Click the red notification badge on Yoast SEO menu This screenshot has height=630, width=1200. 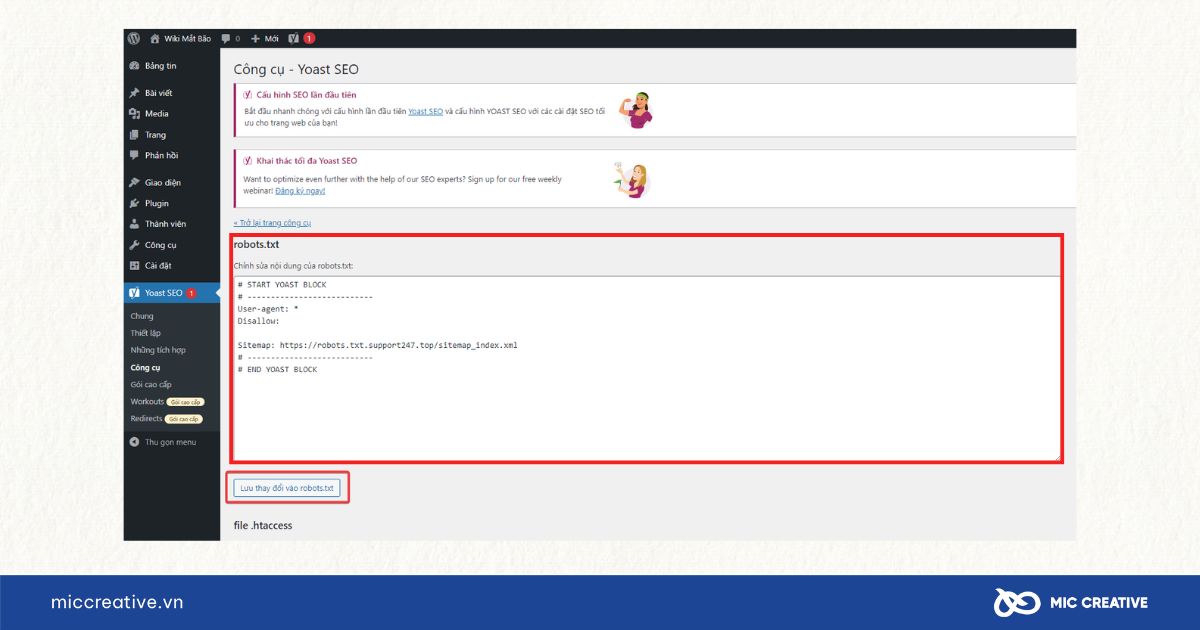[191, 293]
